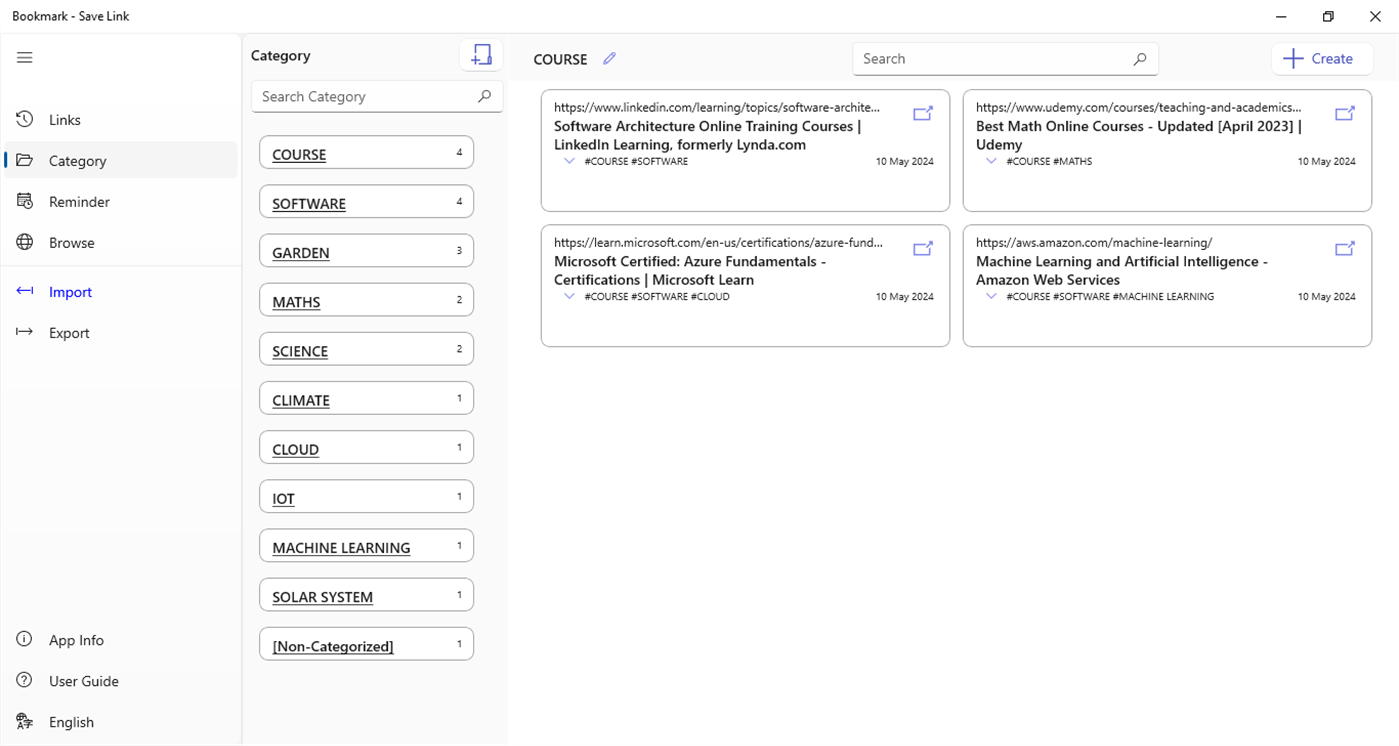Open the Amazon machine learning link externally
The image size is (1399, 746).
click(1345, 248)
